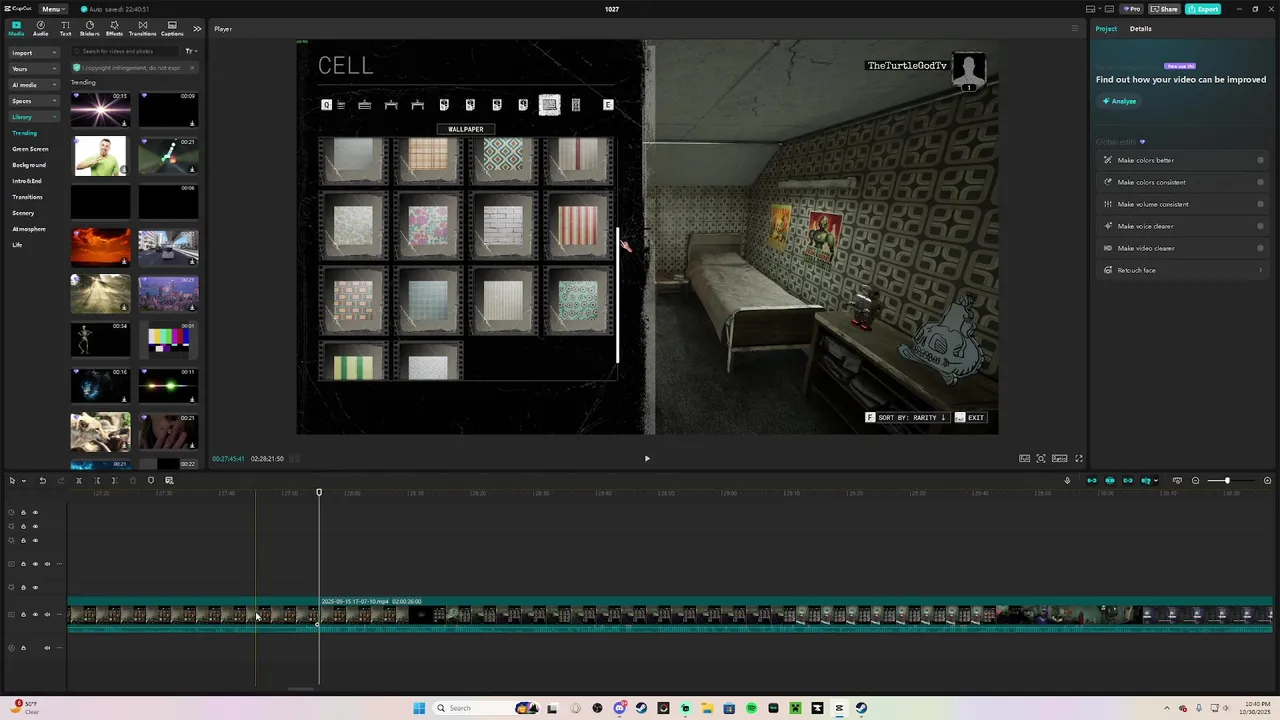Open the preview quality settings icon

click(x=1024, y=459)
